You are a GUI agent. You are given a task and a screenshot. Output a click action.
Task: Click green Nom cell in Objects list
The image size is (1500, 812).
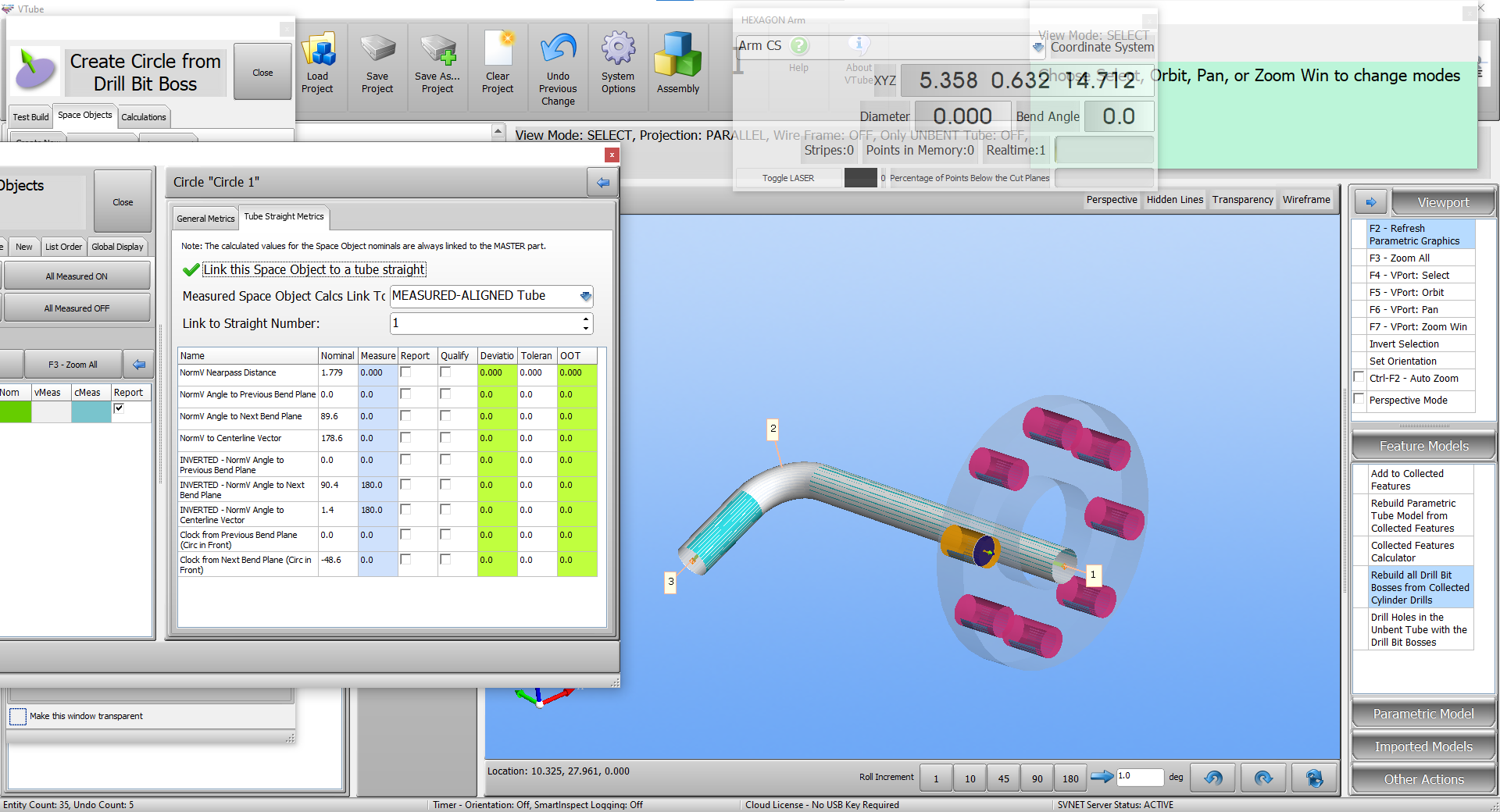[x=16, y=411]
